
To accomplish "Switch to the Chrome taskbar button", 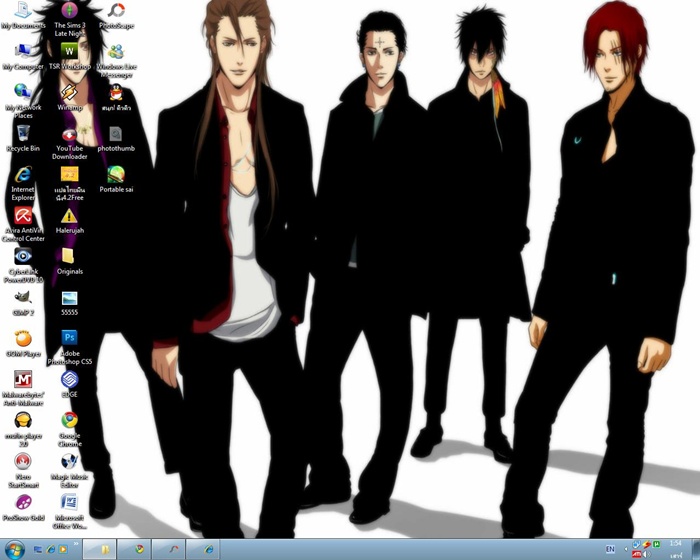I will (x=134, y=550).
